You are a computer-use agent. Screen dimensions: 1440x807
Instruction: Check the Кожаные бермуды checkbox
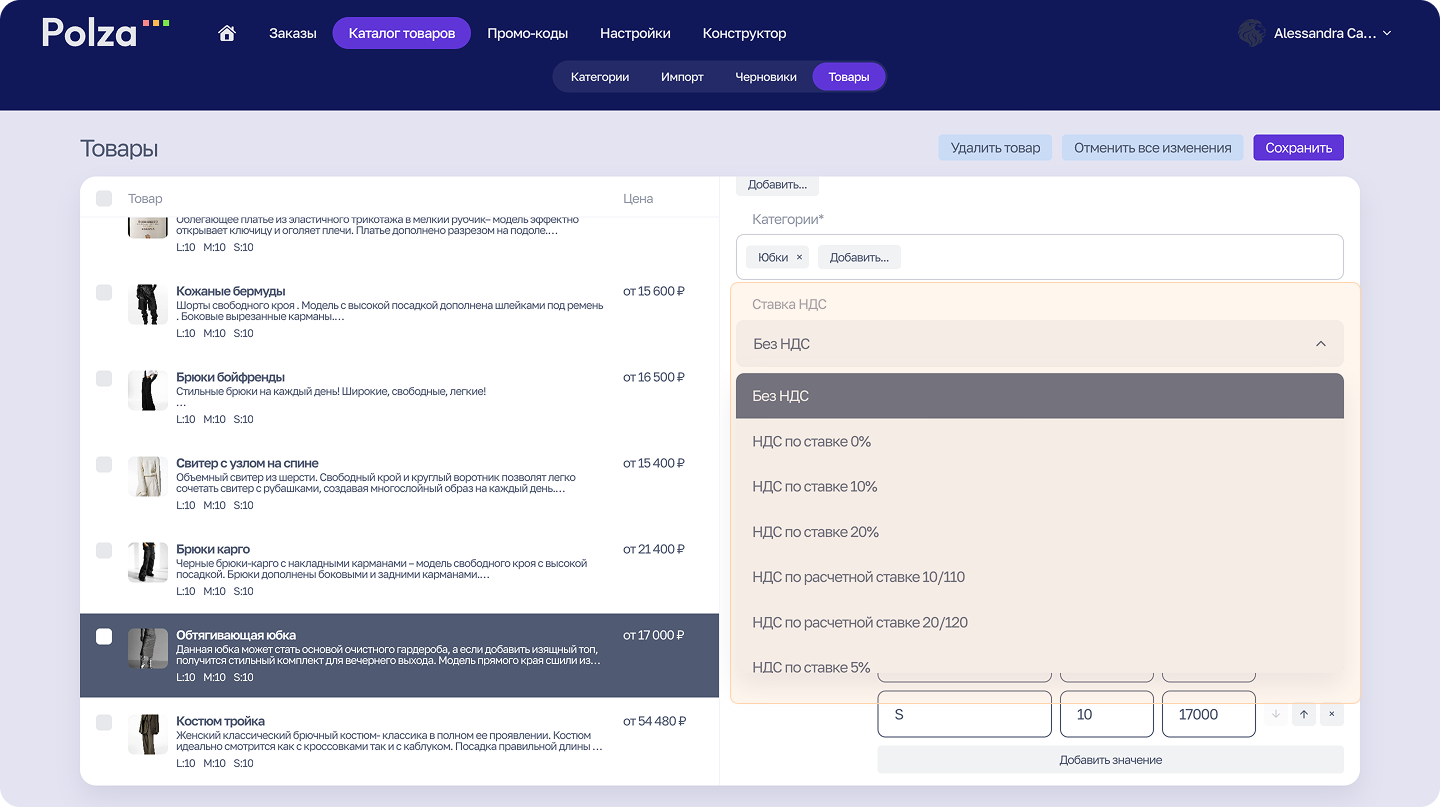pyautogui.click(x=104, y=292)
